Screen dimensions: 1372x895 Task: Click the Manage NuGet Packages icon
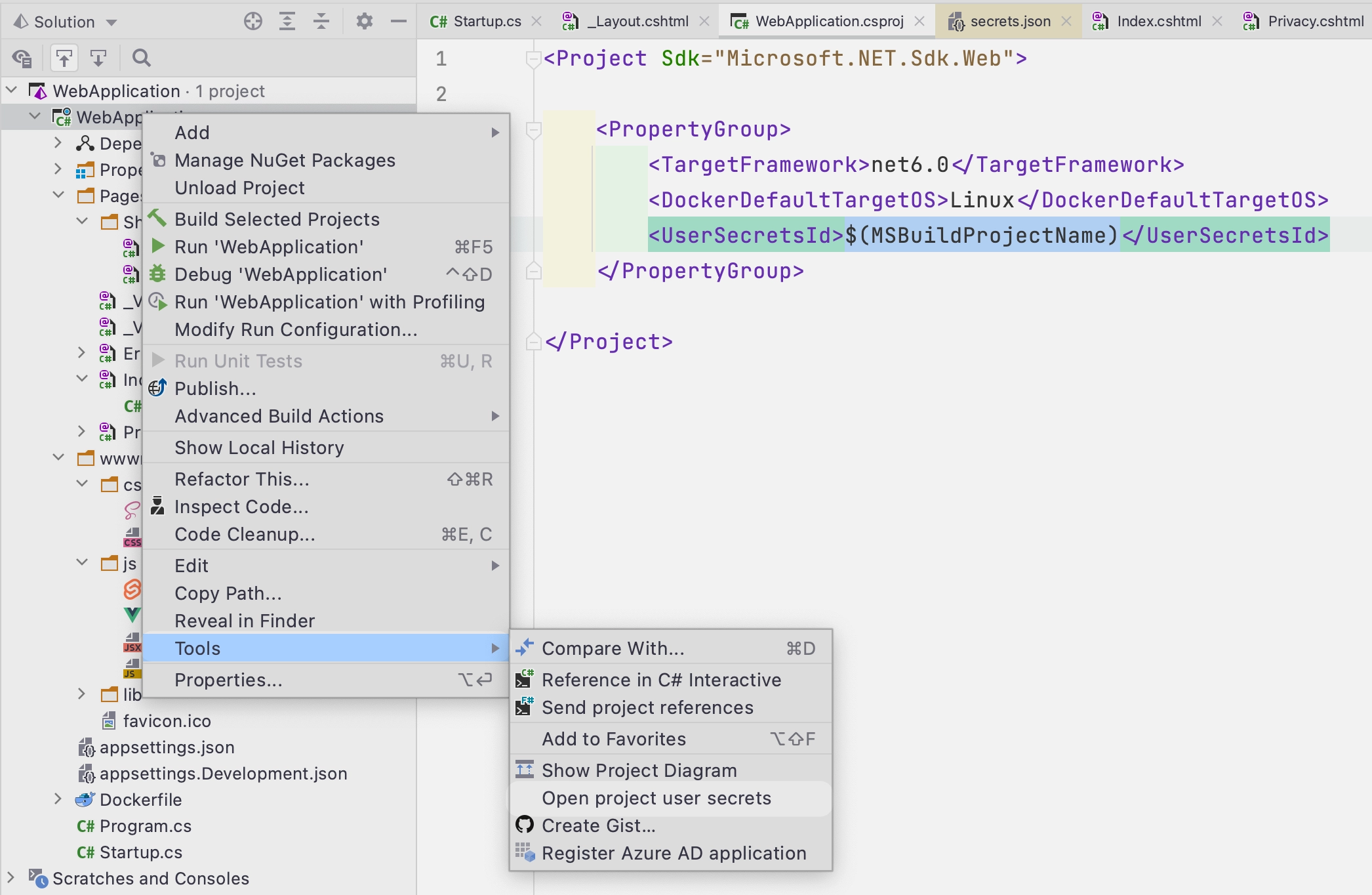[158, 159]
